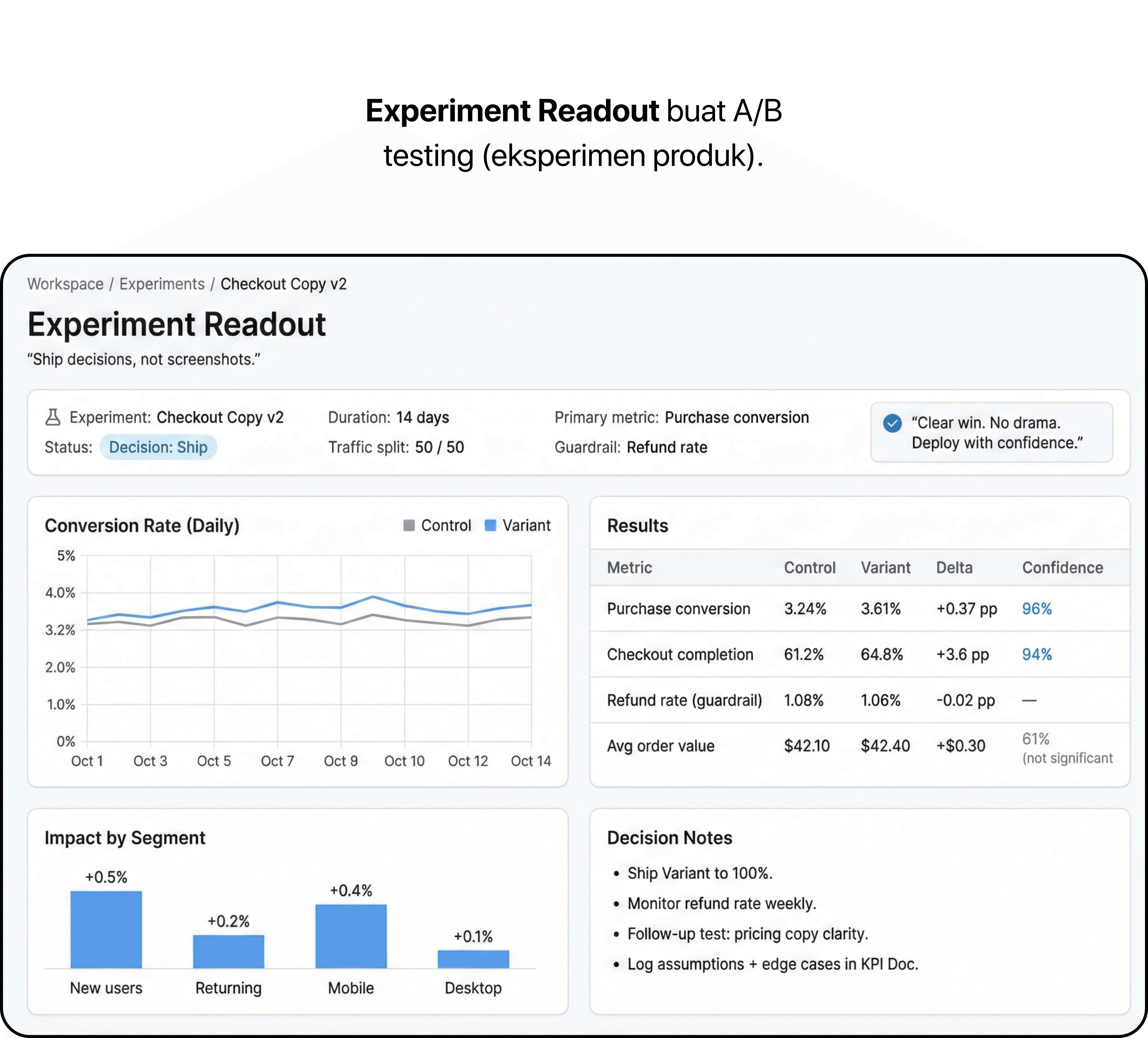Open the Workspace breadcrumb link
Screen dimensions: 1148x1038
(x=65, y=283)
